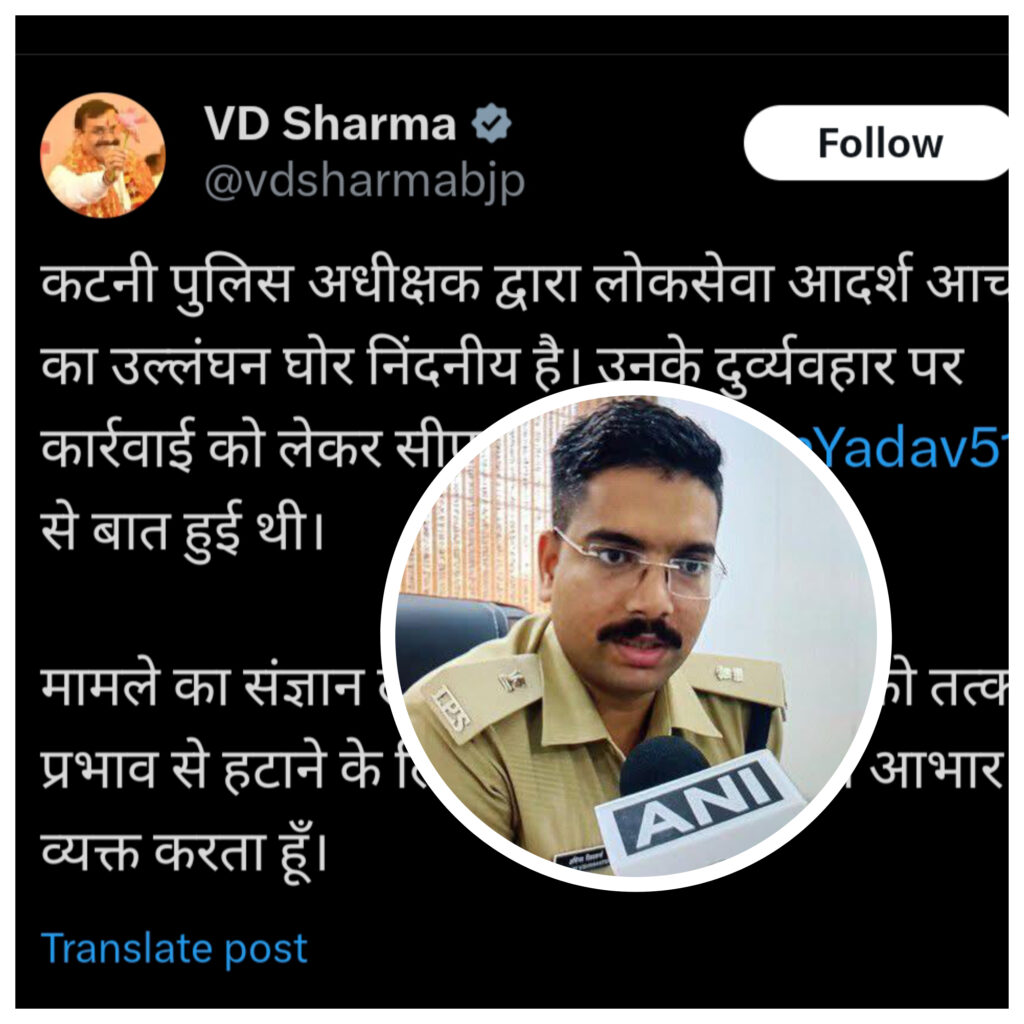Translate post into English
Screen dimensions: 1024x1024
pos(174,948)
